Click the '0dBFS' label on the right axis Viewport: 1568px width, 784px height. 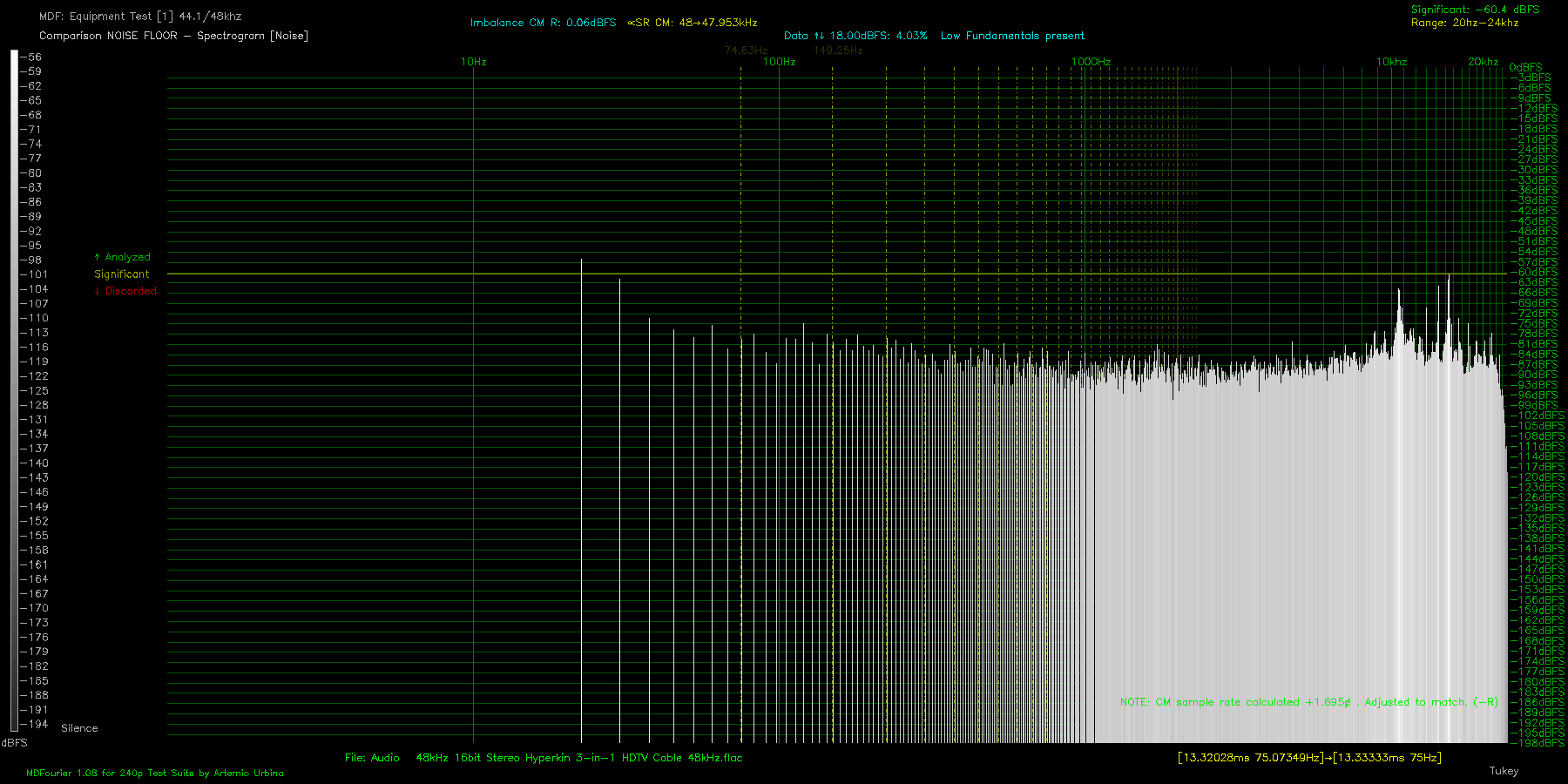(1525, 67)
